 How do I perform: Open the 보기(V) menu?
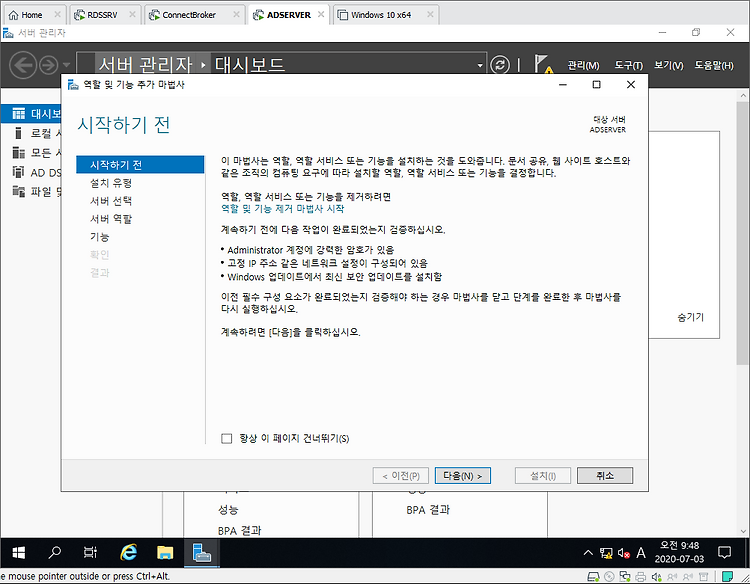tap(669, 65)
